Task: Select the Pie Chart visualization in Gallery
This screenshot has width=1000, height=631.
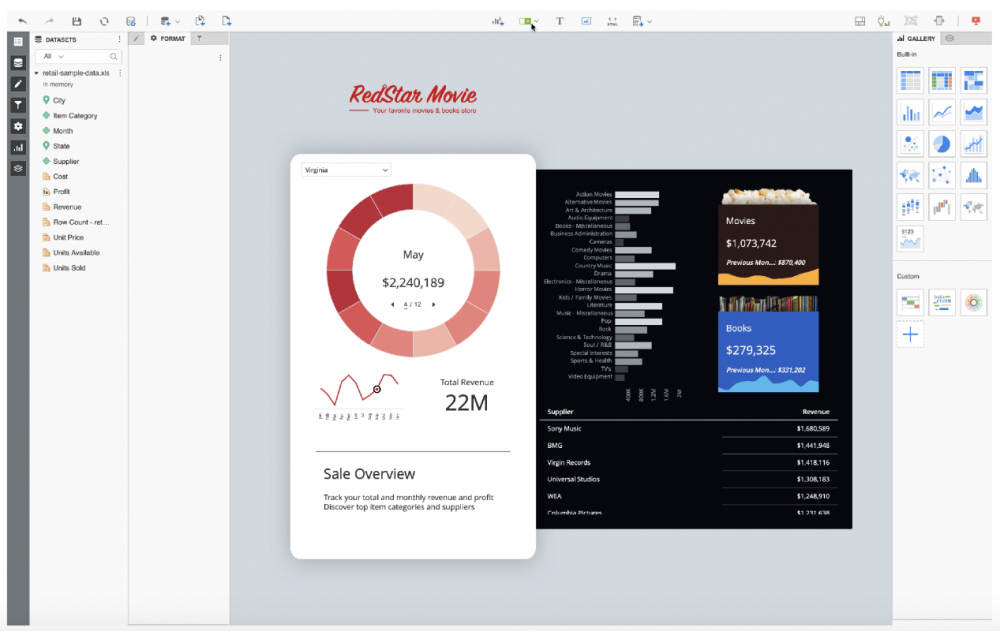Action: coord(942,144)
